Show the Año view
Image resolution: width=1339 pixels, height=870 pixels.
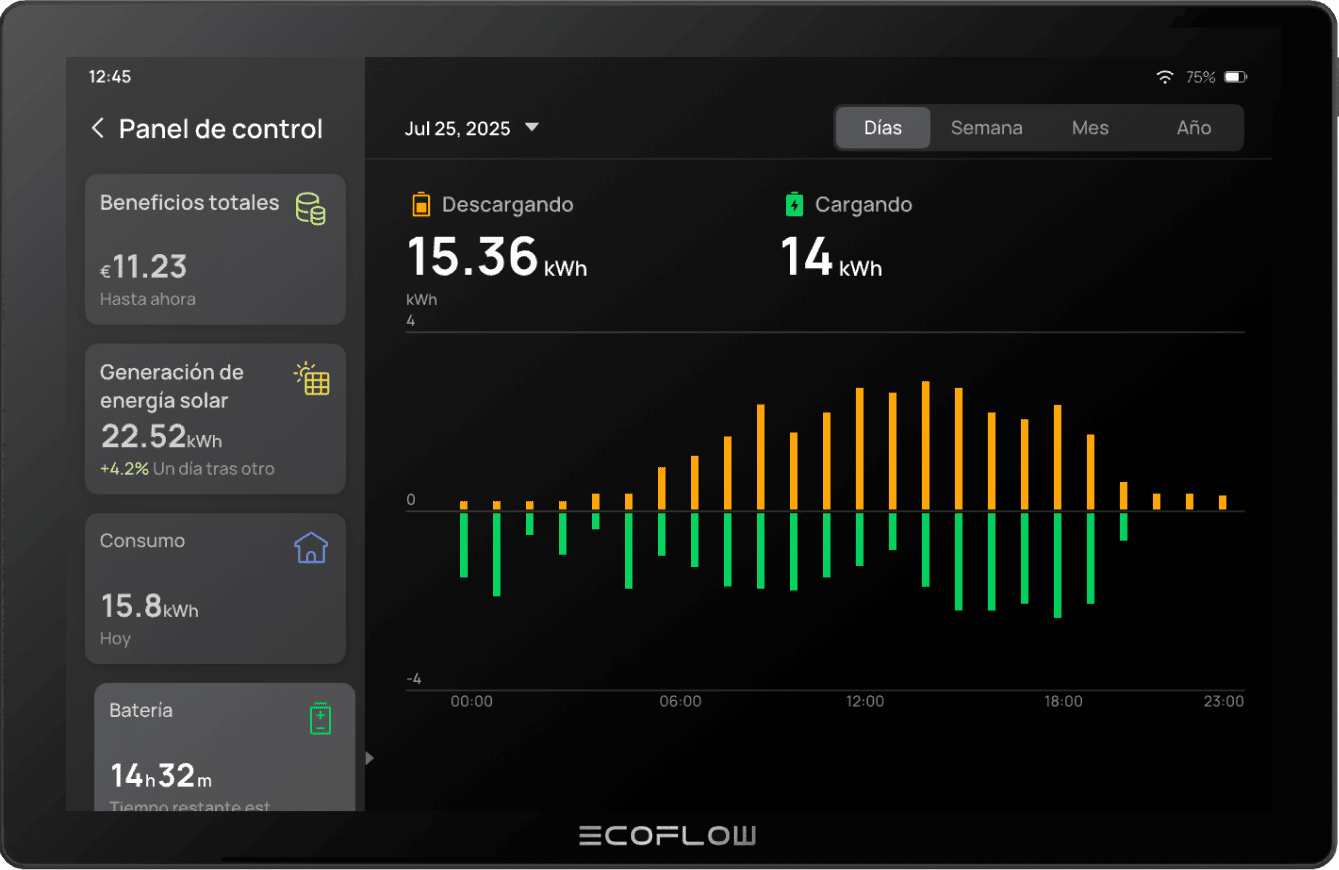click(1193, 128)
